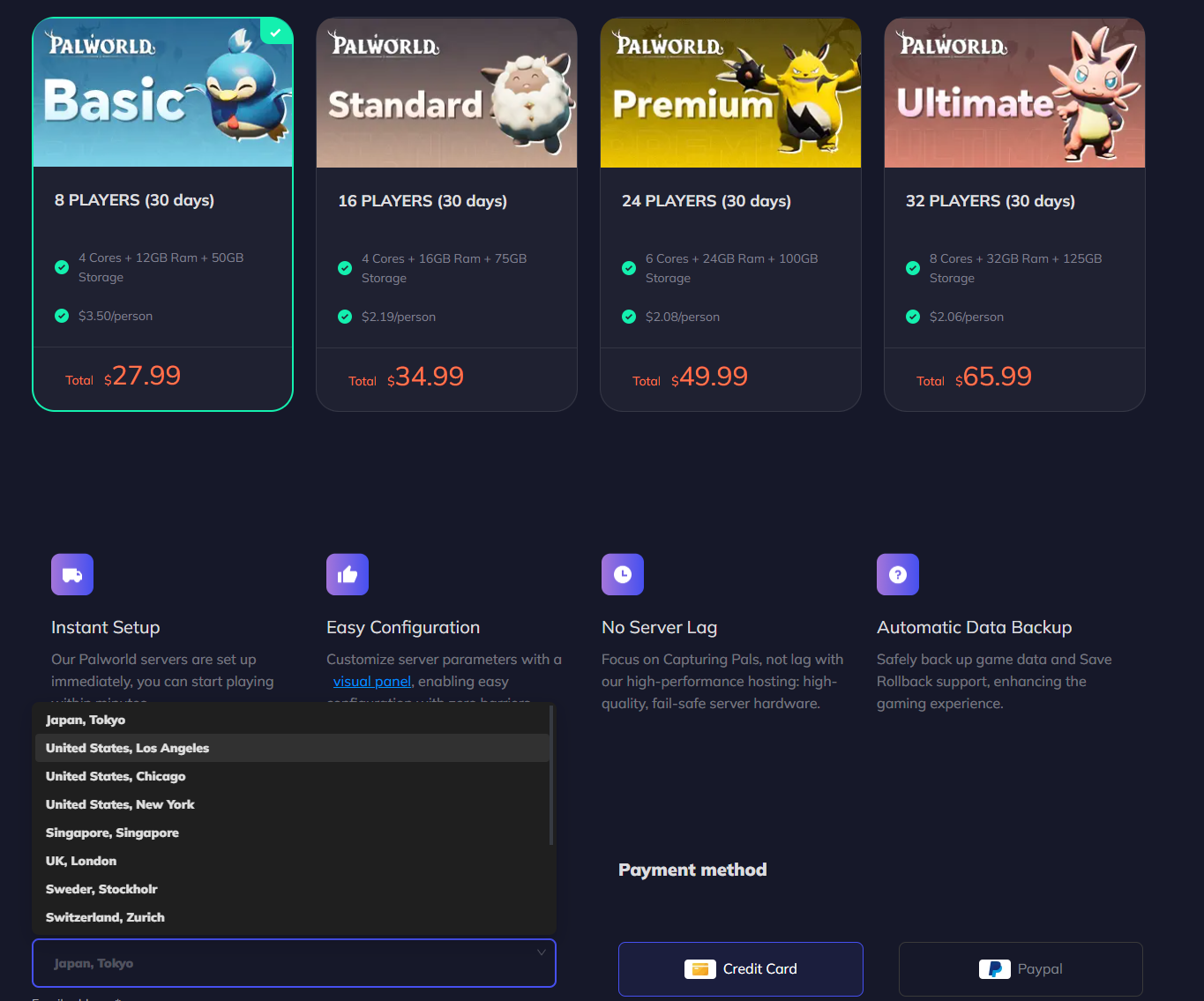The width and height of the screenshot is (1204, 1001).
Task: Collapse the server location dropdown arrow
Action: (542, 952)
